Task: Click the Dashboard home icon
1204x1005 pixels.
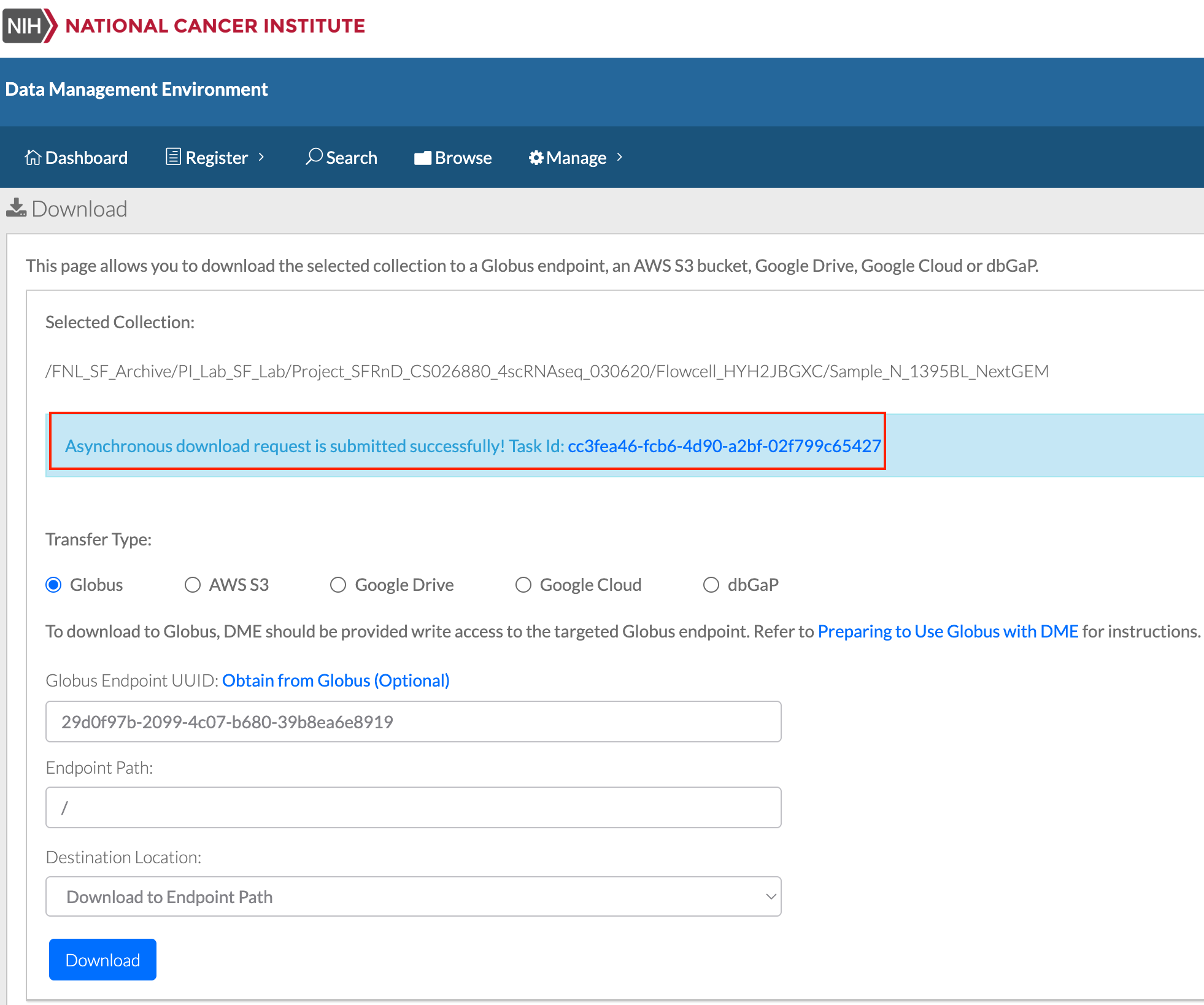Action: [x=33, y=158]
